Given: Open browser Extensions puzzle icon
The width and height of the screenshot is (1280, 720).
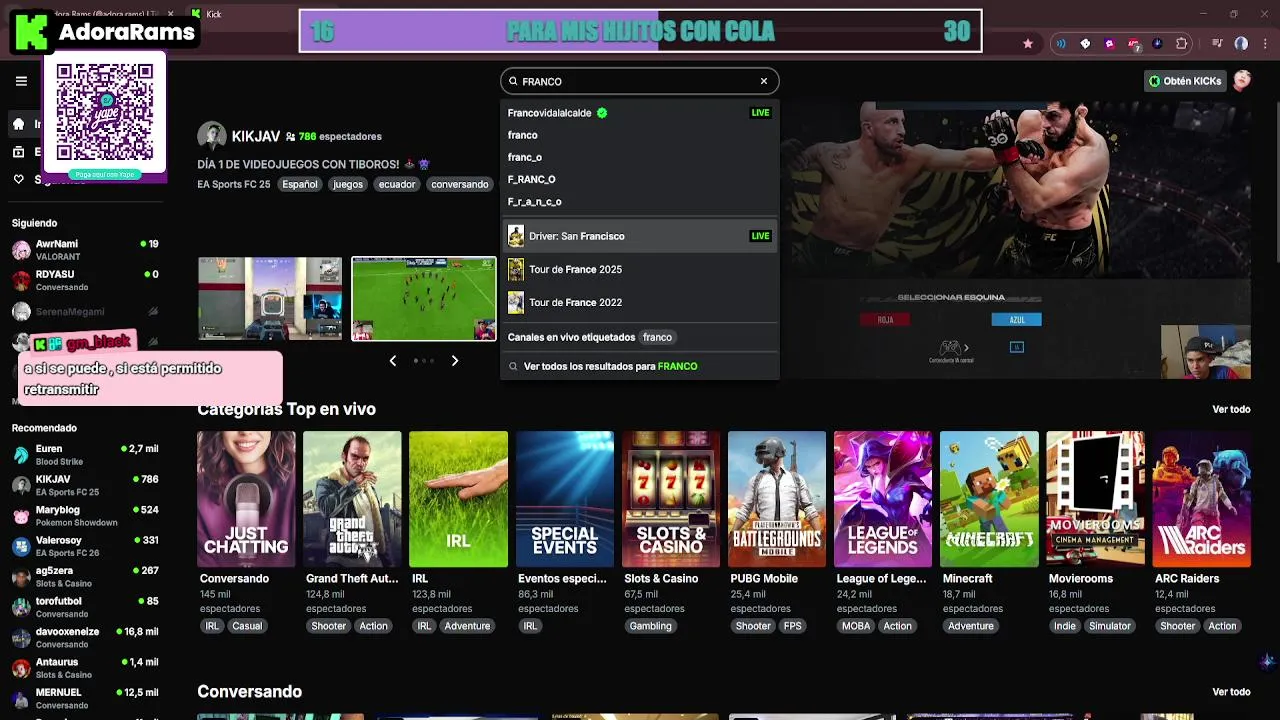Looking at the screenshot, I should pos(1182,44).
